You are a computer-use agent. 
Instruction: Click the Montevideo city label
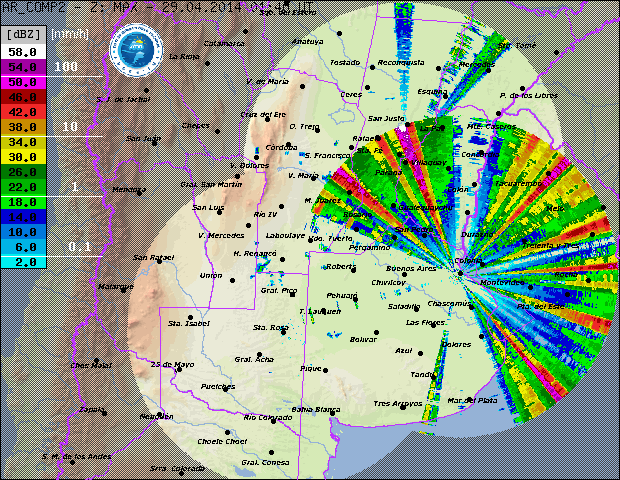pos(502,282)
